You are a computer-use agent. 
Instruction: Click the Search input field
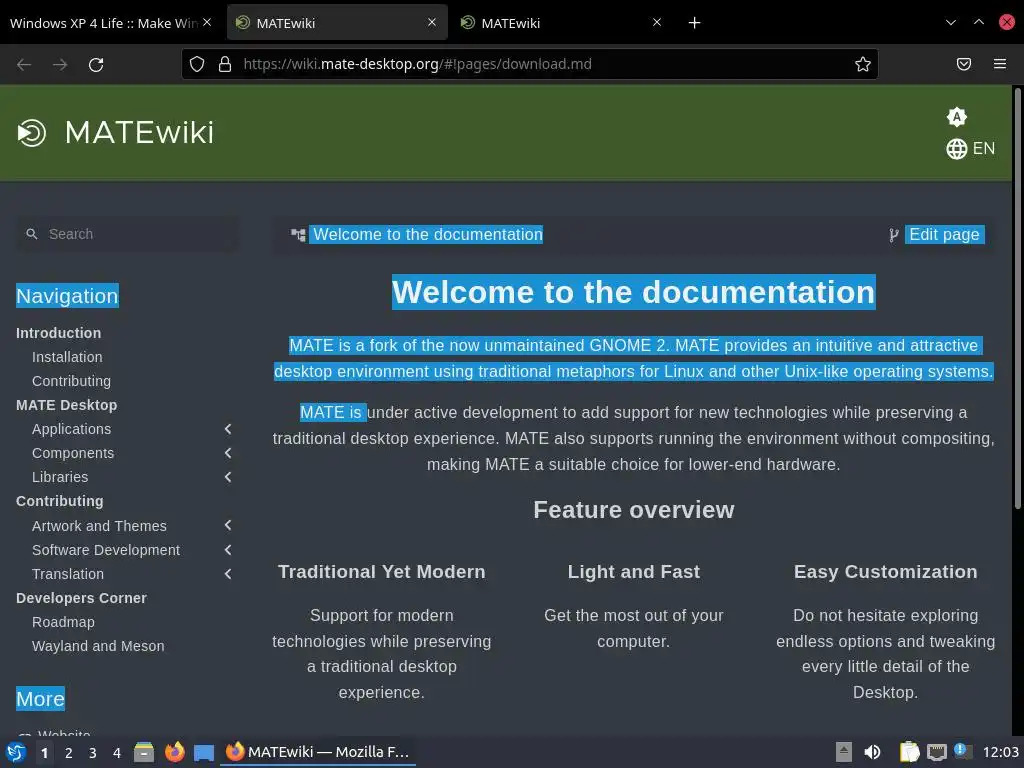[127, 234]
